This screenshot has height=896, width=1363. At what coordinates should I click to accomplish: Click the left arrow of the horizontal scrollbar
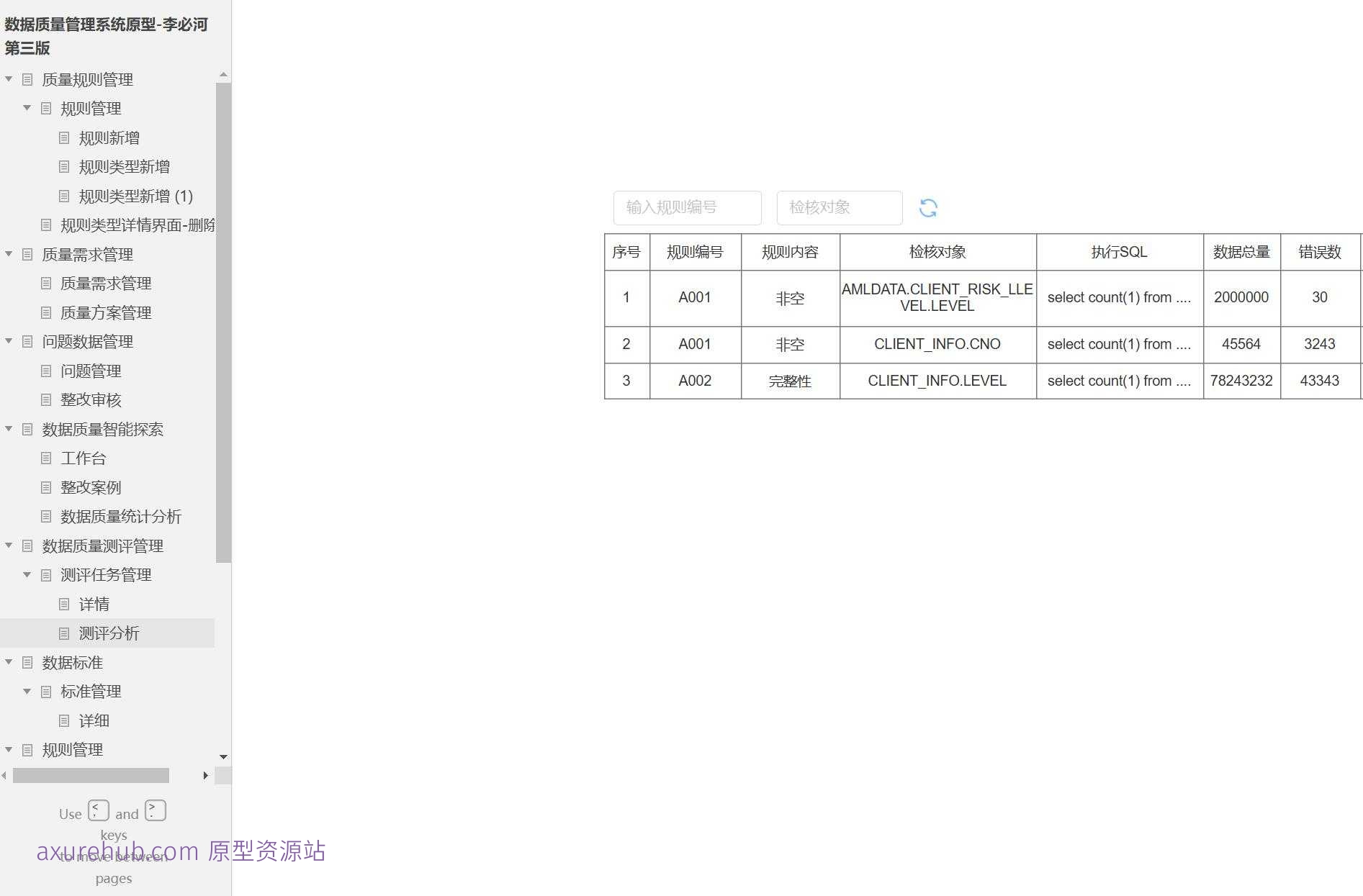pyautogui.click(x=4, y=775)
